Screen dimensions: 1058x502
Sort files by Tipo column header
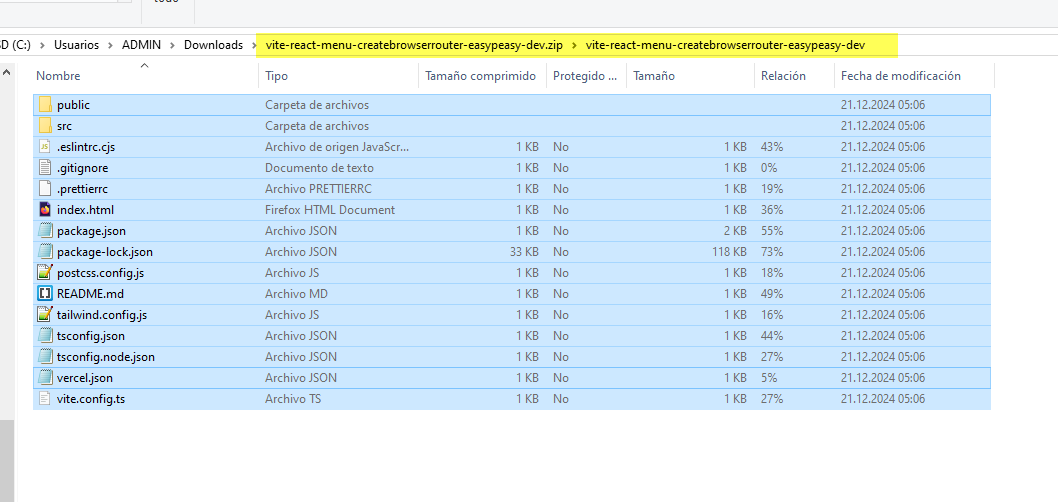(x=277, y=76)
